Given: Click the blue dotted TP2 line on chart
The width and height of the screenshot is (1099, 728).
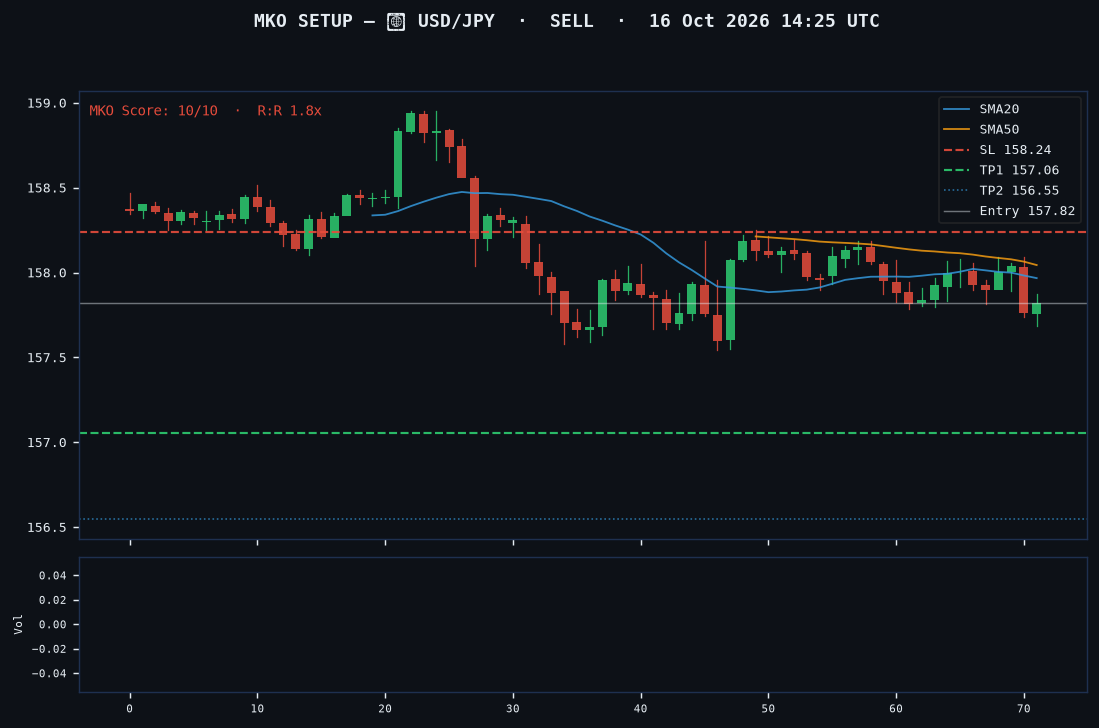Looking at the screenshot, I should coord(583,519).
